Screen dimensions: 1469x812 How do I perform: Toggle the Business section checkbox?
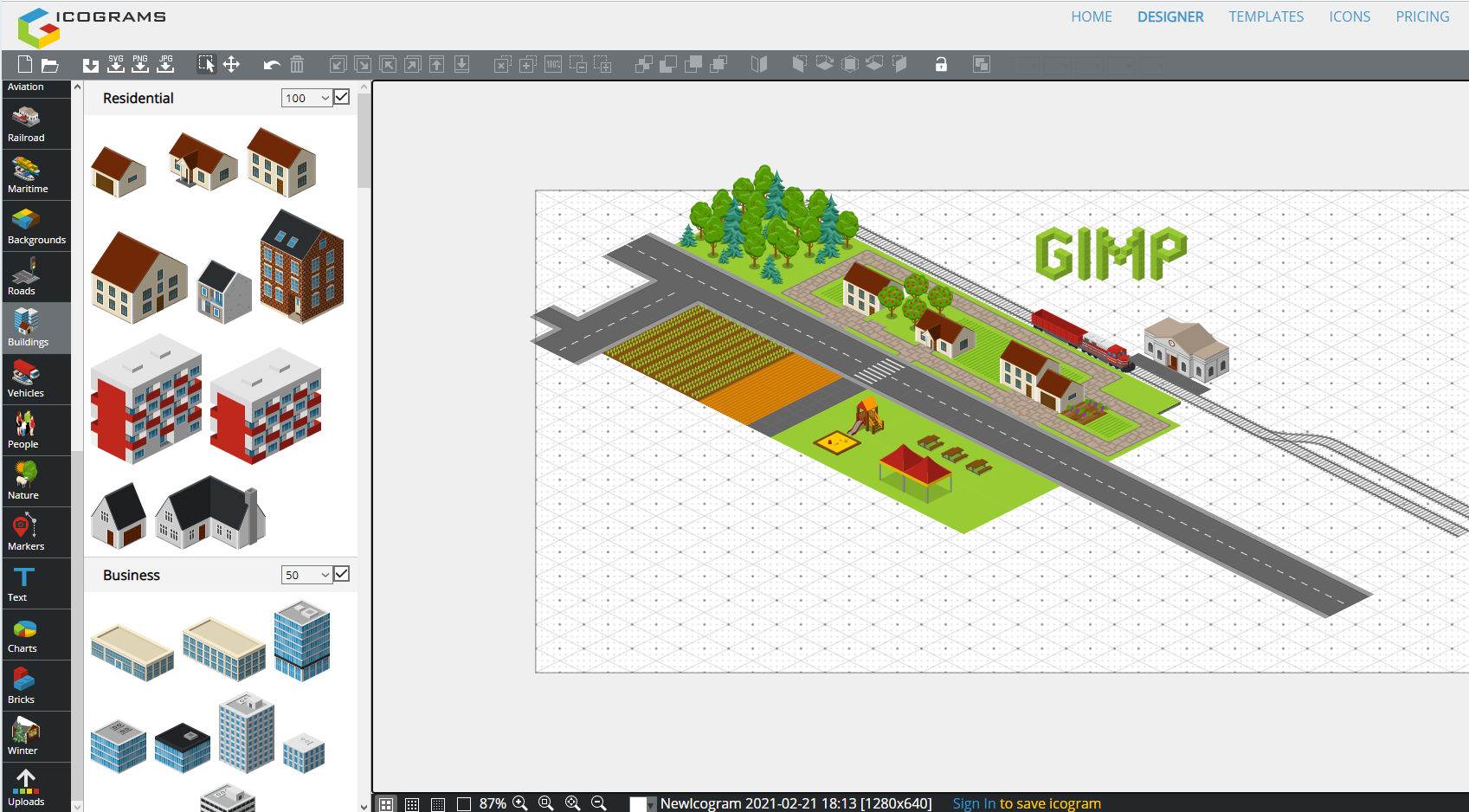click(x=342, y=574)
